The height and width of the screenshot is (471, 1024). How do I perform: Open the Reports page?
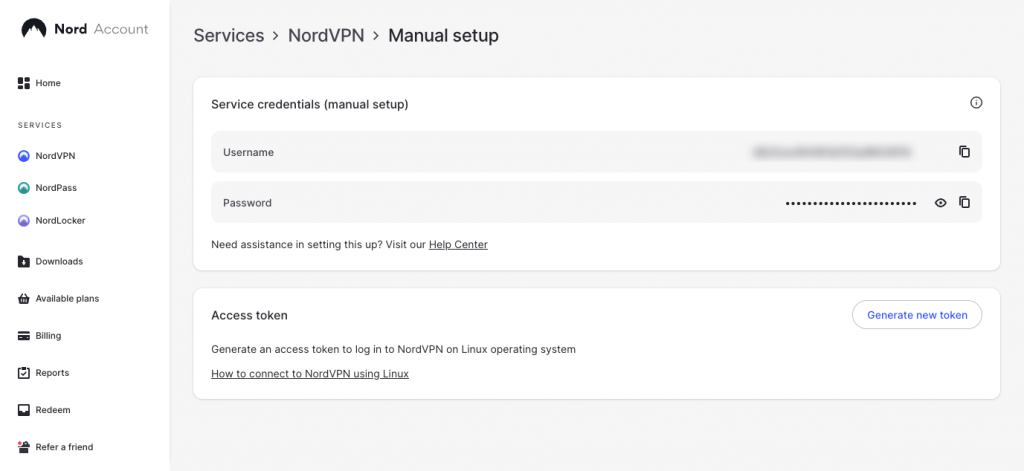(x=52, y=373)
